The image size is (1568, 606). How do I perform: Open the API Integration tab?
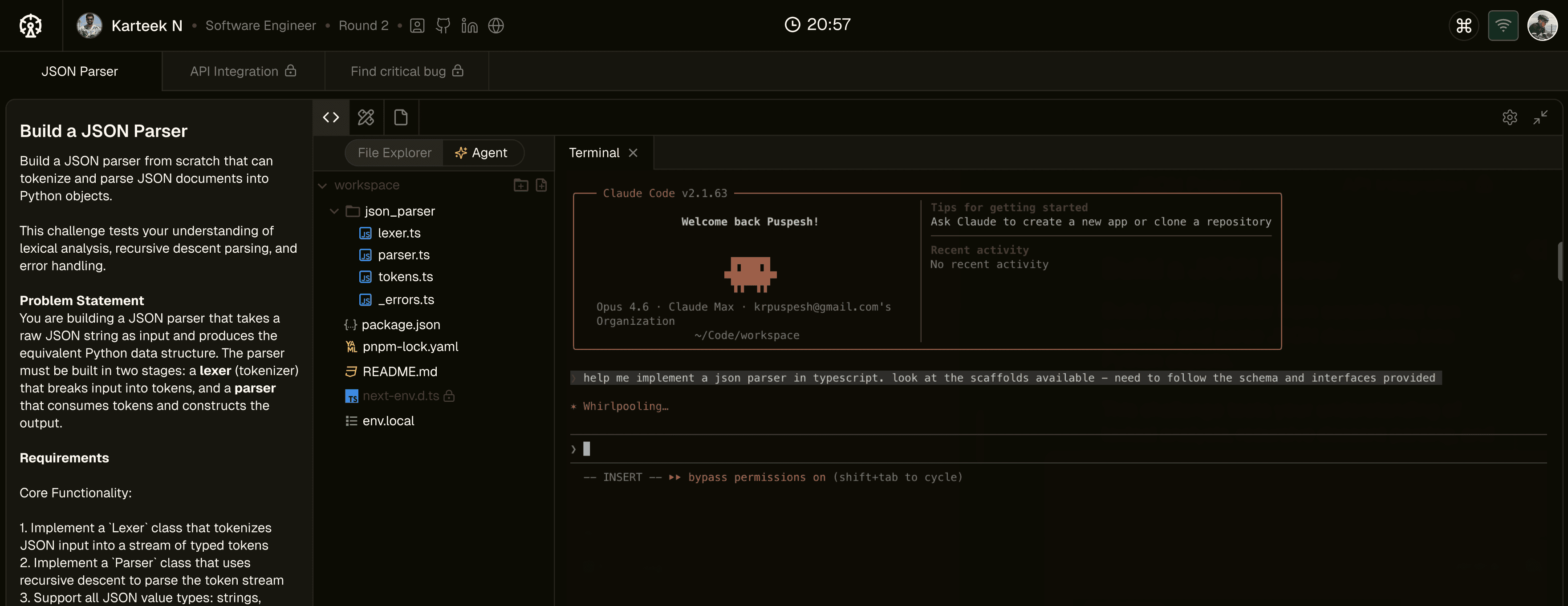click(243, 71)
